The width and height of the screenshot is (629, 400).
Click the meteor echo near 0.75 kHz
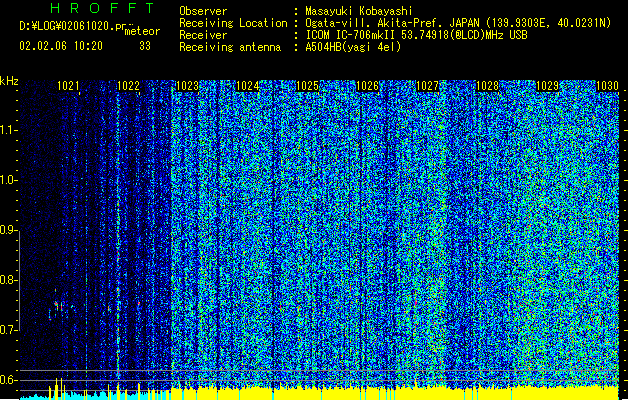tap(59, 306)
